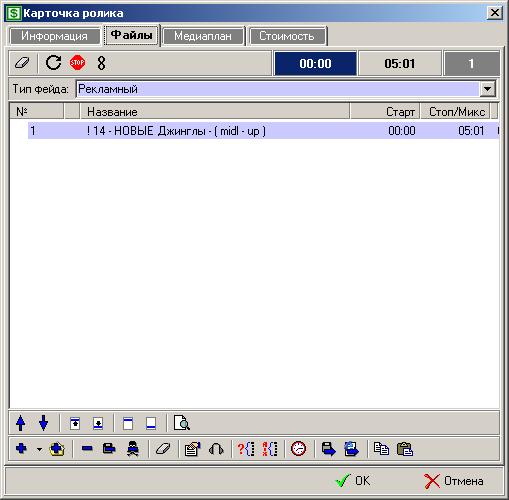Click the copy documents icon

(381, 449)
